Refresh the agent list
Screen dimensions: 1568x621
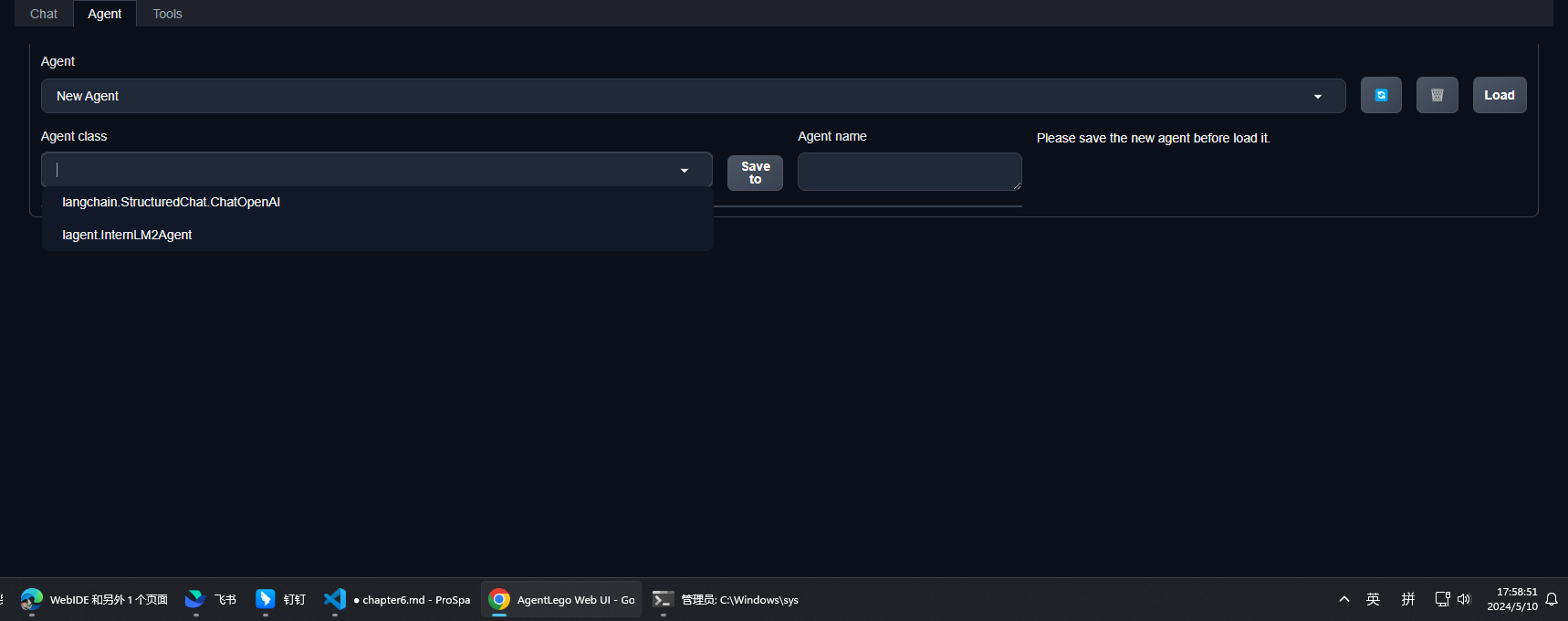pyautogui.click(x=1381, y=95)
